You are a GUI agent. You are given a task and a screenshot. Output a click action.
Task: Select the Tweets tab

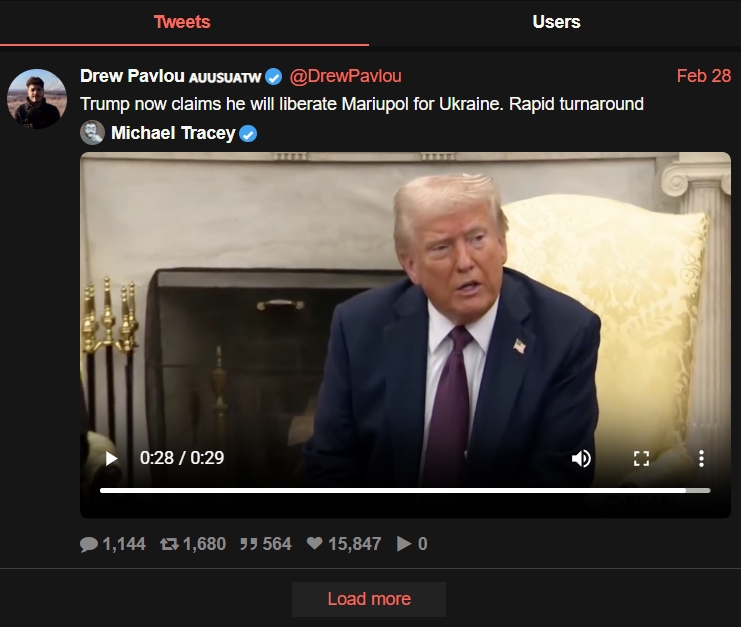point(182,22)
